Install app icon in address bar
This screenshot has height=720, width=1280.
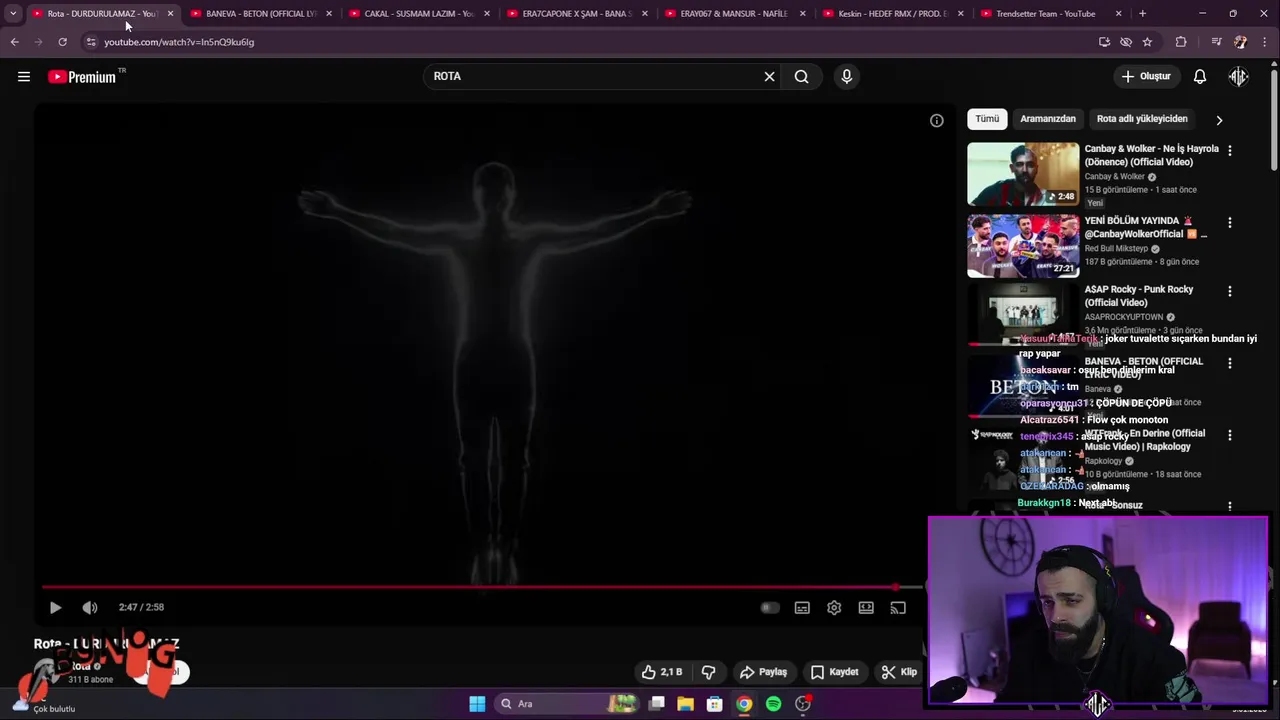[x=1104, y=42]
